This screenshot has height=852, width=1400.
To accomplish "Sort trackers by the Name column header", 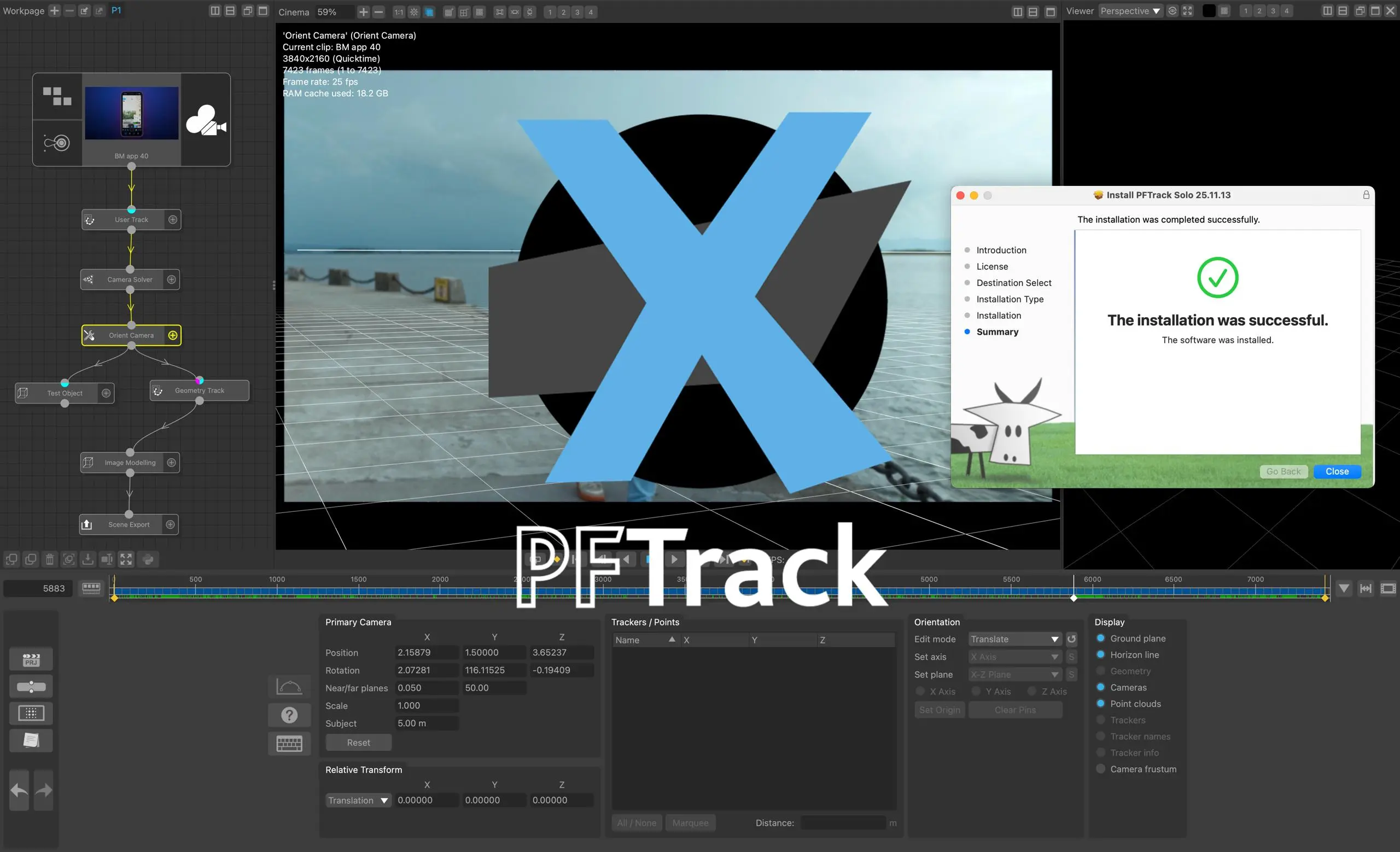I will point(646,640).
